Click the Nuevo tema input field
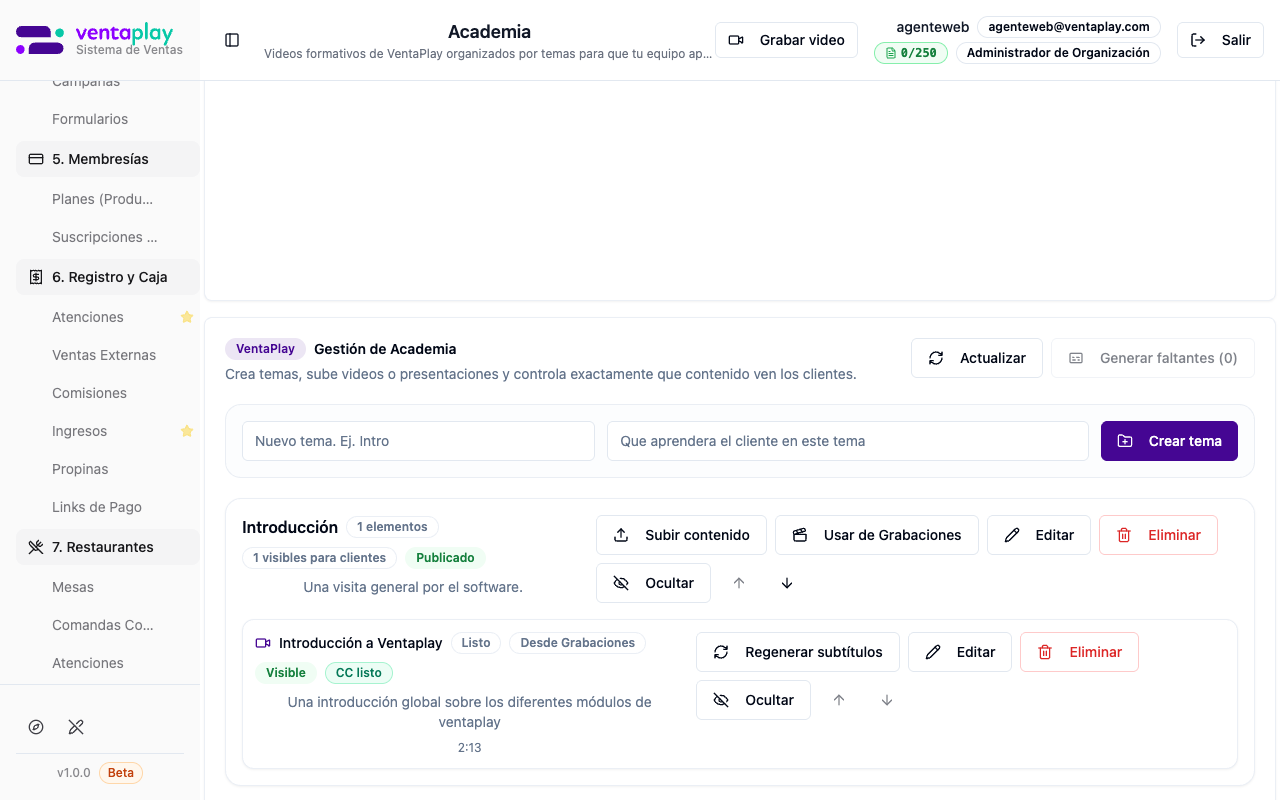Viewport: 1280px width, 800px height. (x=418, y=441)
